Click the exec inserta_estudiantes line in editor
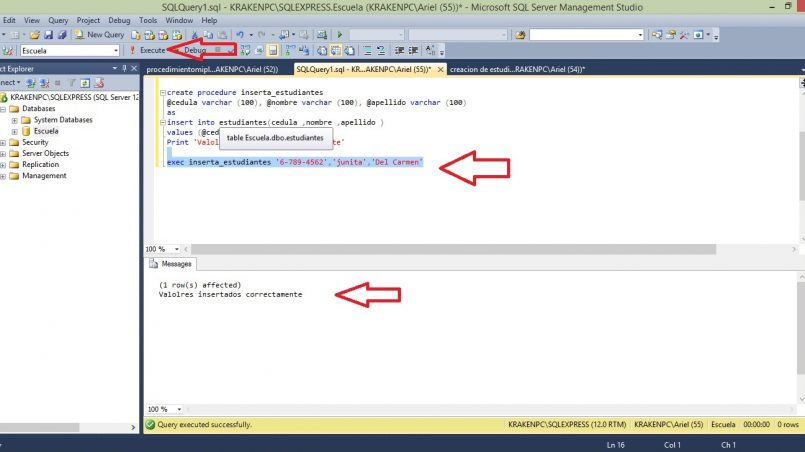Screen dimensions: 805x452 click(x=295, y=162)
